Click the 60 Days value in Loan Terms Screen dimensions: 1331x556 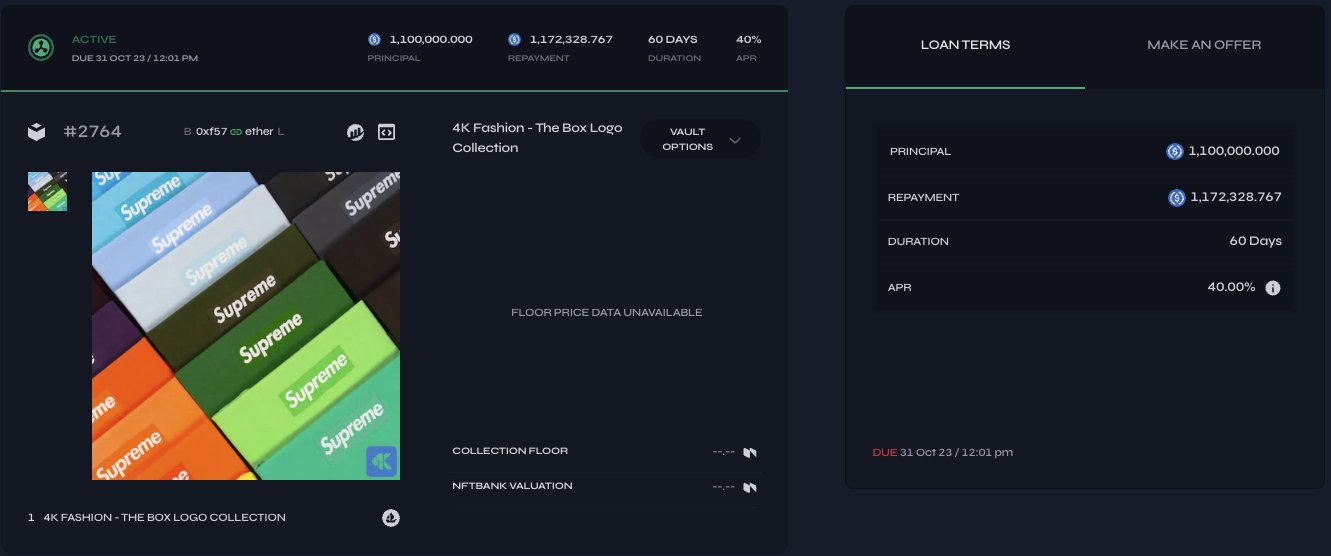1256,242
